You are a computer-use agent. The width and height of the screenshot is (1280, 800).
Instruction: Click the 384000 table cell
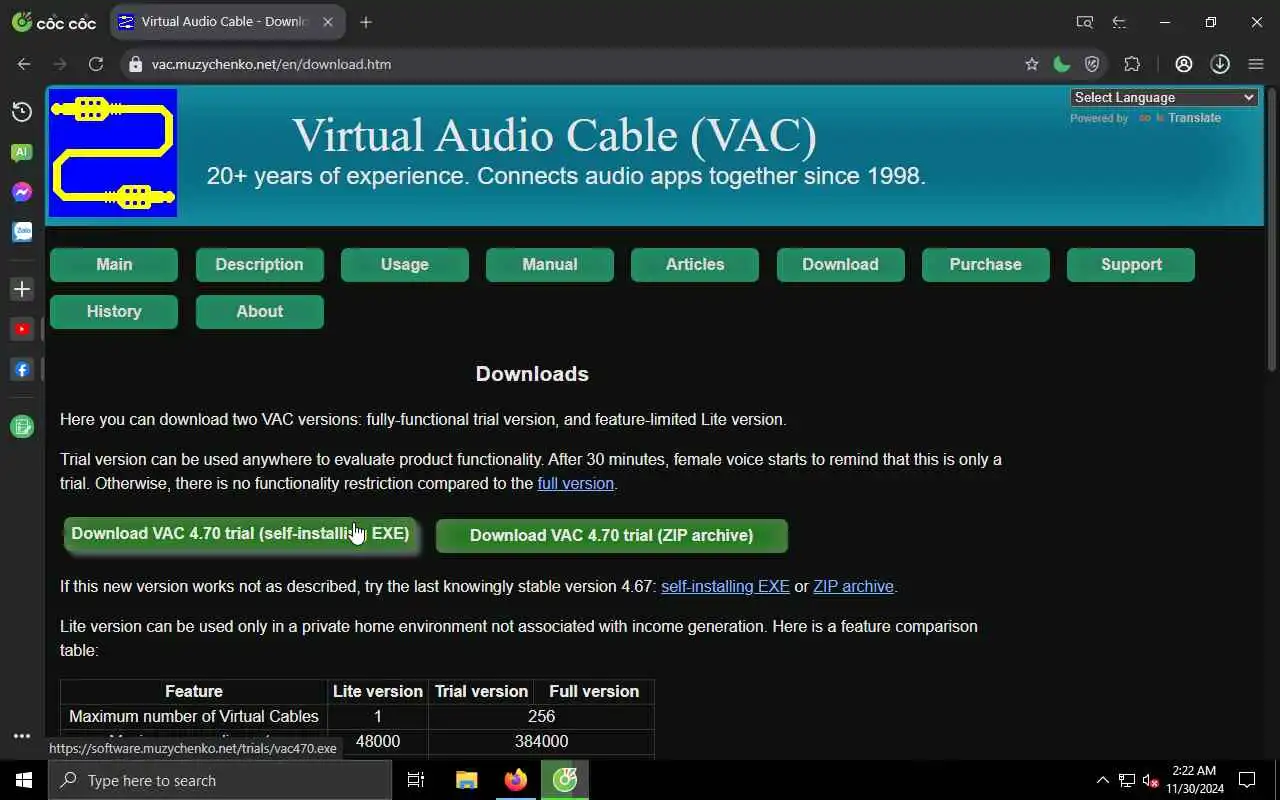point(541,742)
